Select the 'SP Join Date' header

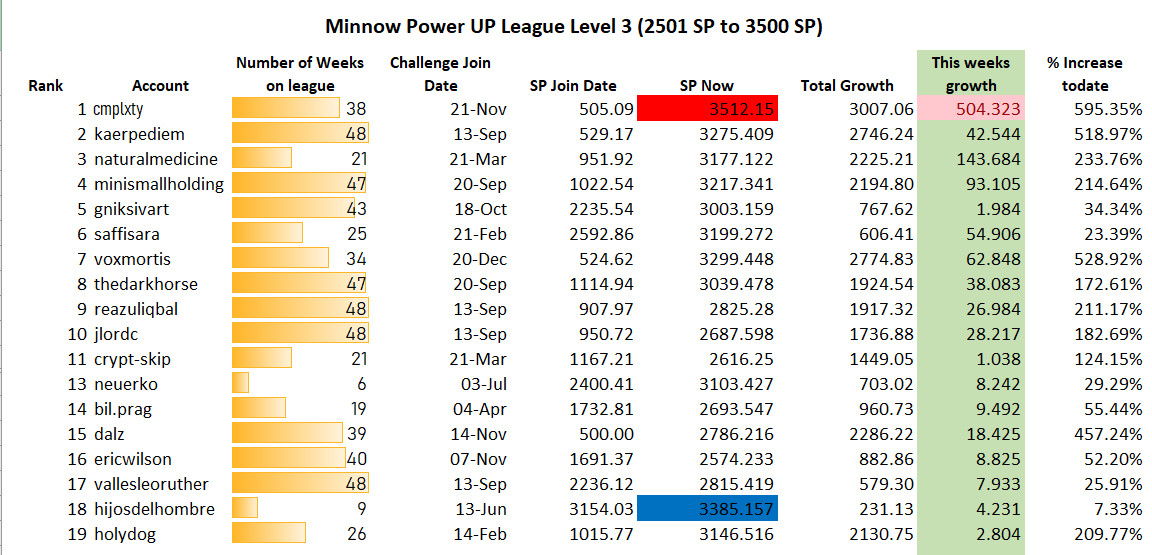click(573, 86)
